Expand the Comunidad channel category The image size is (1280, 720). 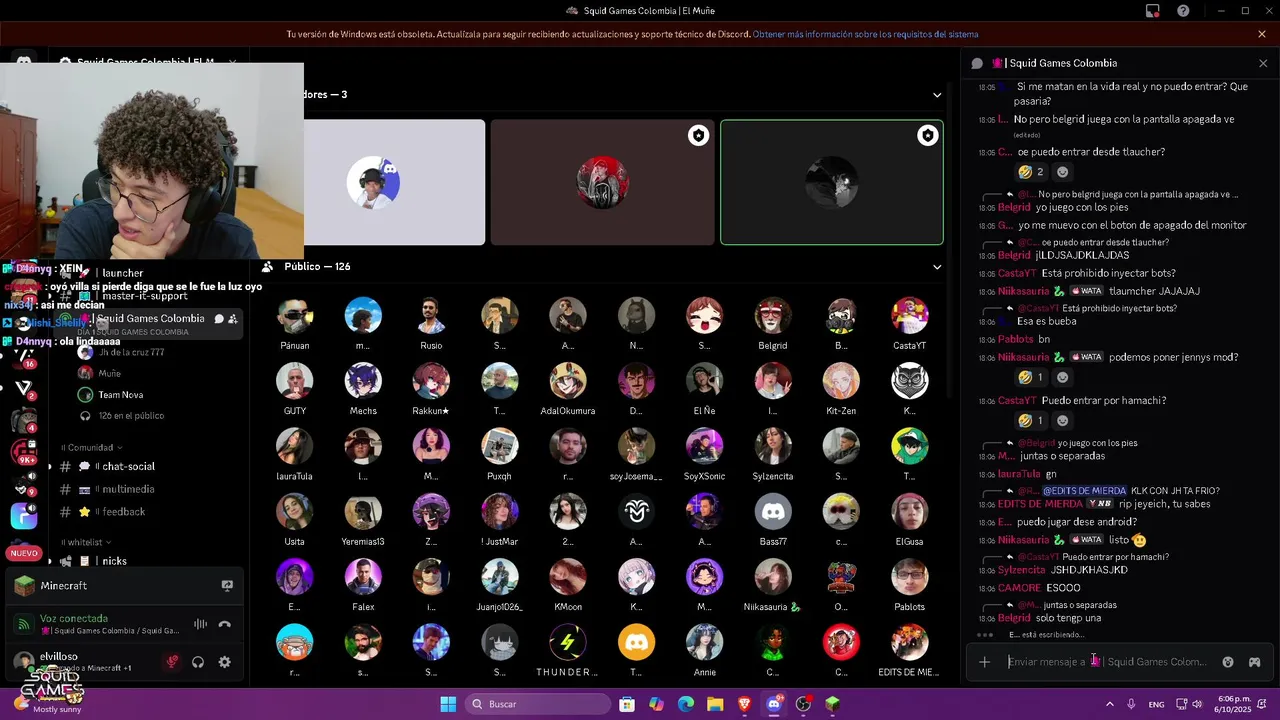(x=92, y=447)
